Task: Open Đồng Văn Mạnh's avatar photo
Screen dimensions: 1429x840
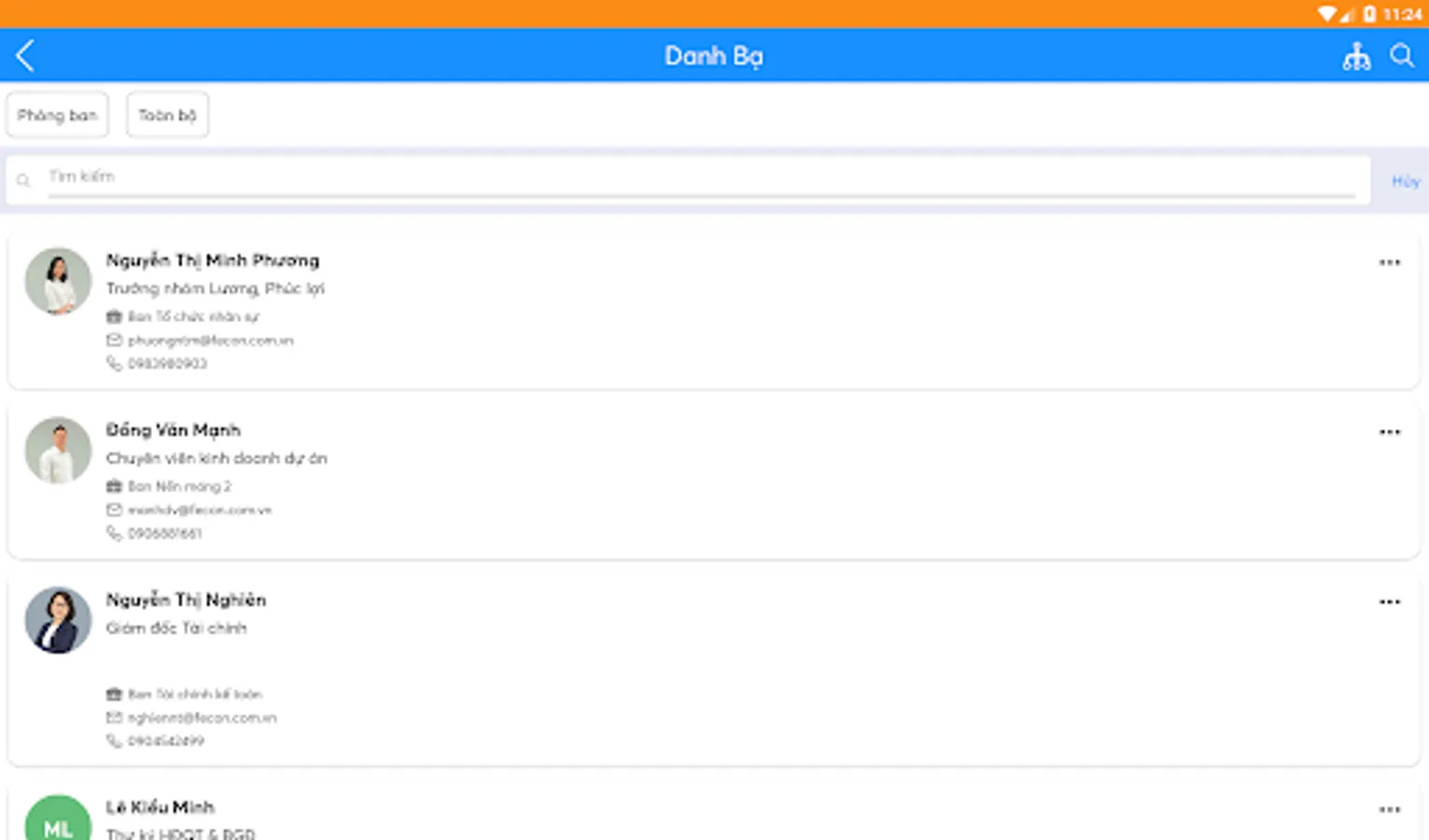Action: coord(58,451)
